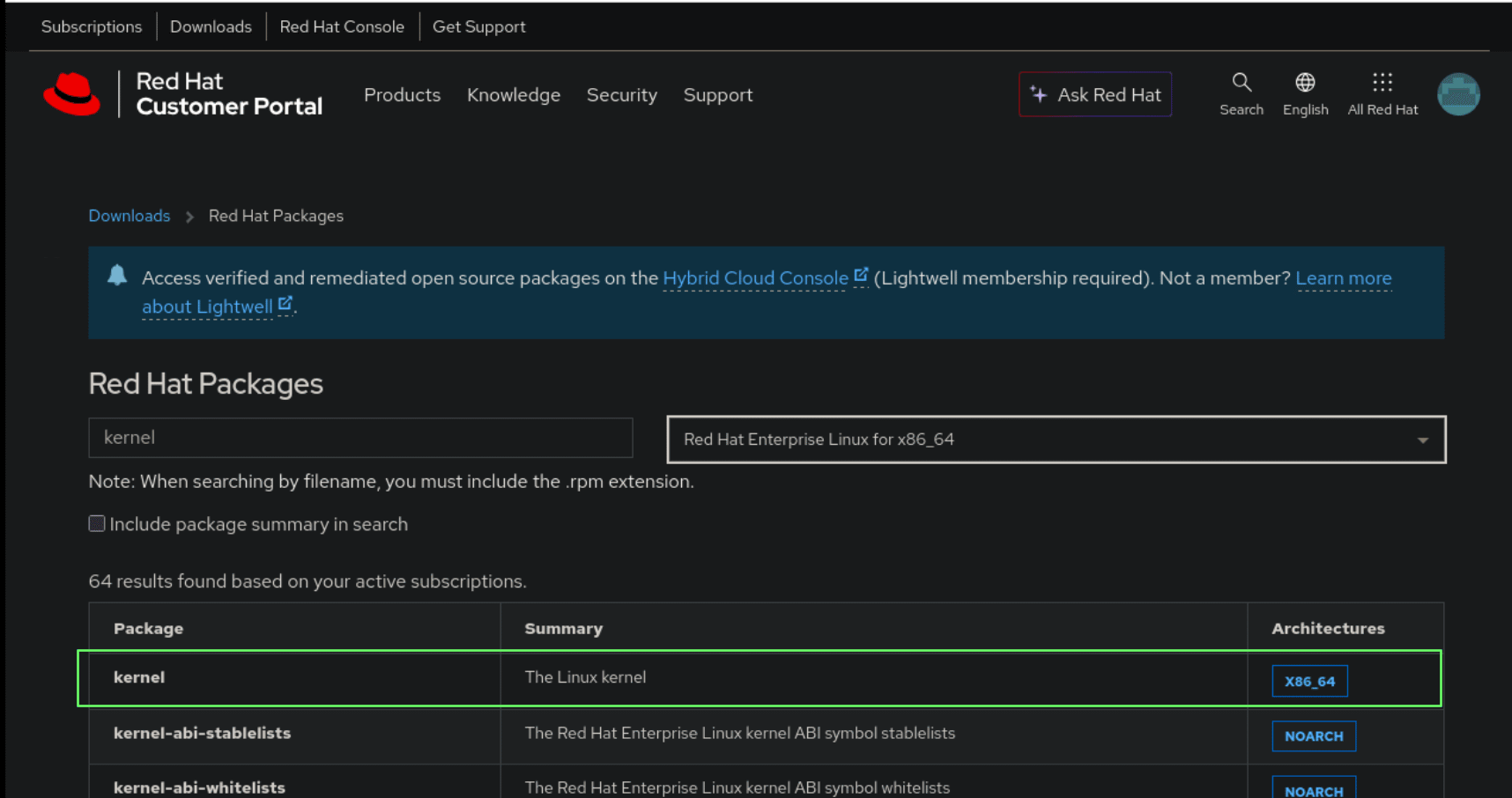Expand the Red Hat Enterprise Linux for x86_64 dropdown
Image resolution: width=1512 pixels, height=798 pixels.
tap(1056, 440)
